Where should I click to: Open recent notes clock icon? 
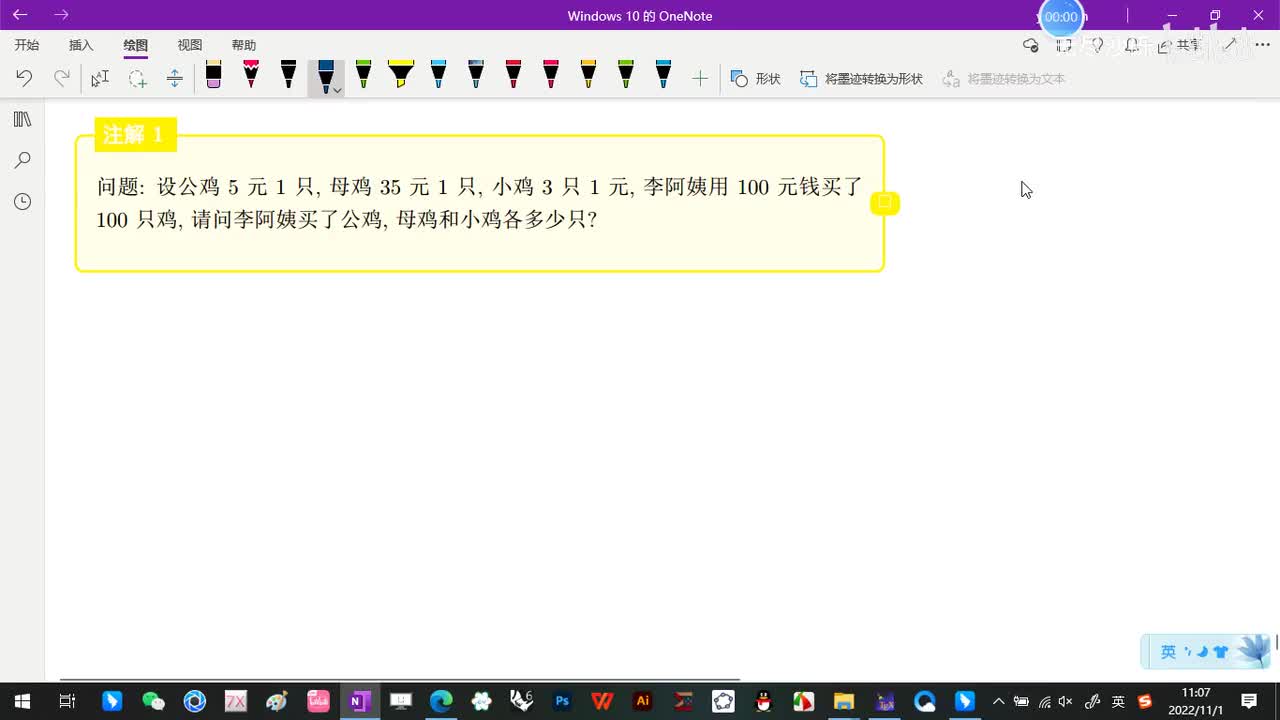(22, 201)
